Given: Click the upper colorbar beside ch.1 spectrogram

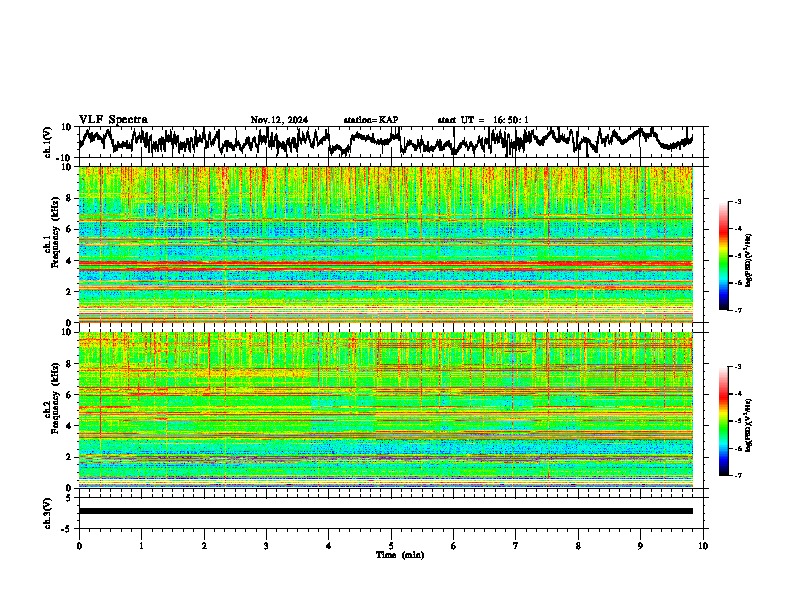Looking at the screenshot, I should [724, 256].
